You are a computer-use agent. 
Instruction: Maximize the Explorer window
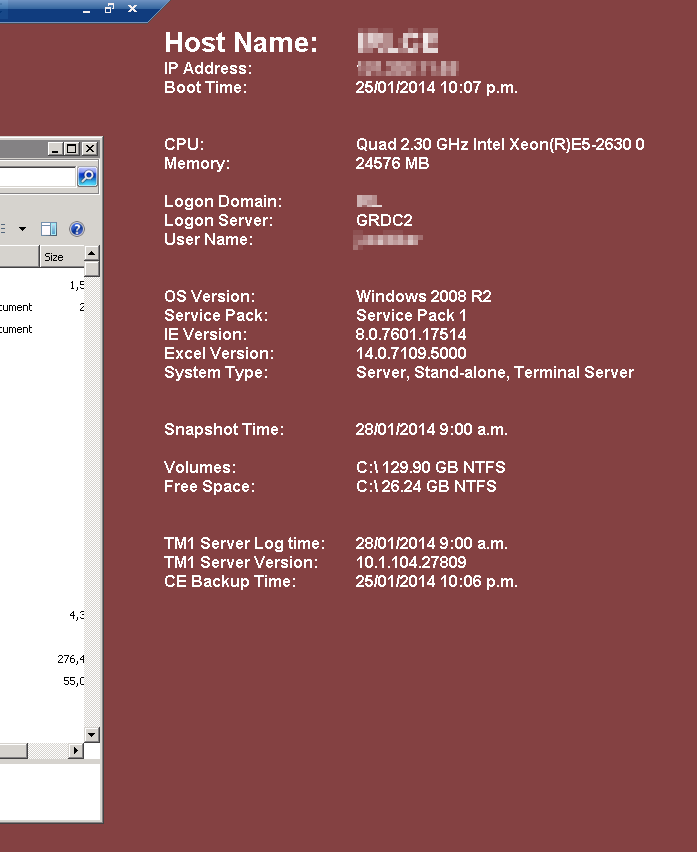click(x=71, y=149)
